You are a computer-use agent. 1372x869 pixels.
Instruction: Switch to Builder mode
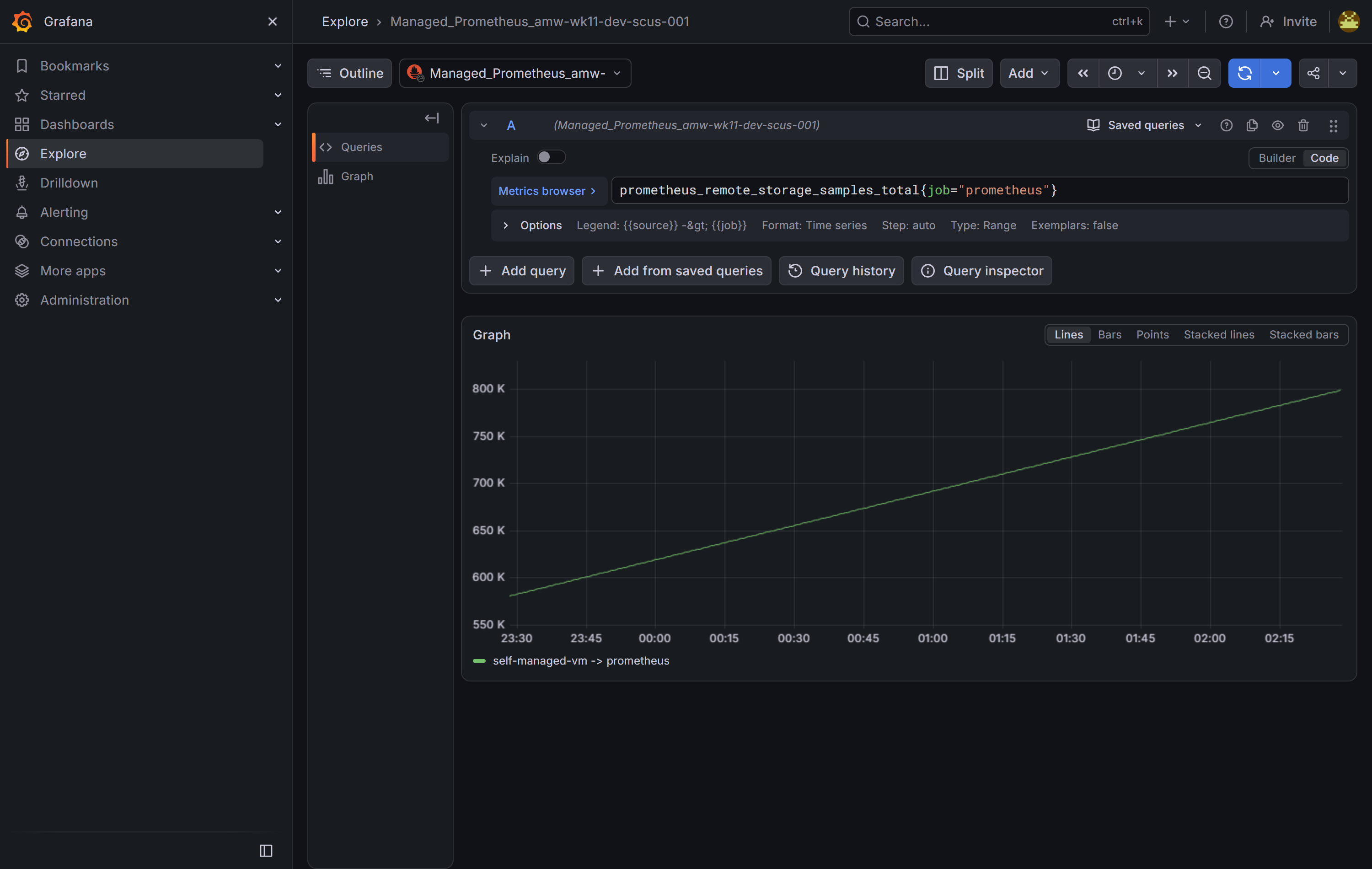click(x=1276, y=158)
